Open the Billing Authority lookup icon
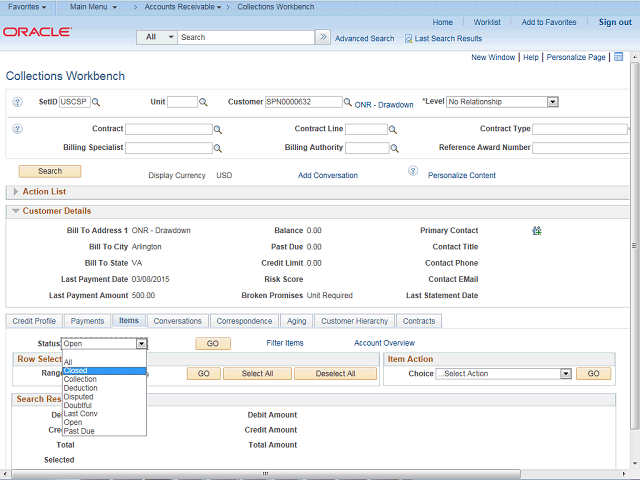The width and height of the screenshot is (640, 480). pos(393,148)
